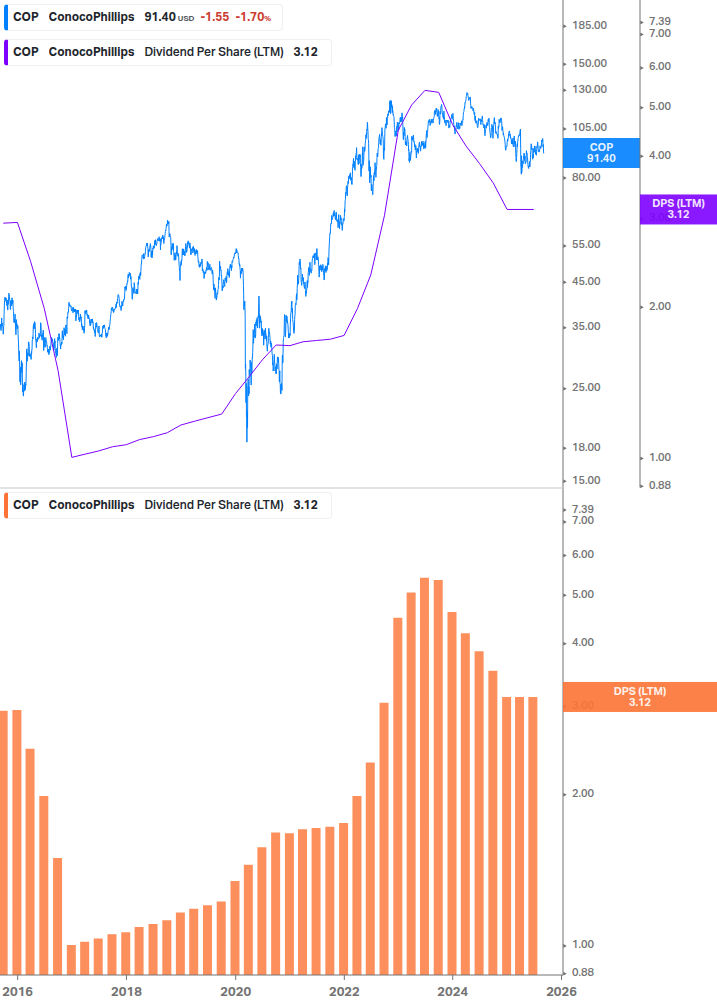Screen dimensions: 717x1005
Task: Click 5.00 on the bar chart pane axis
Action: point(583,595)
